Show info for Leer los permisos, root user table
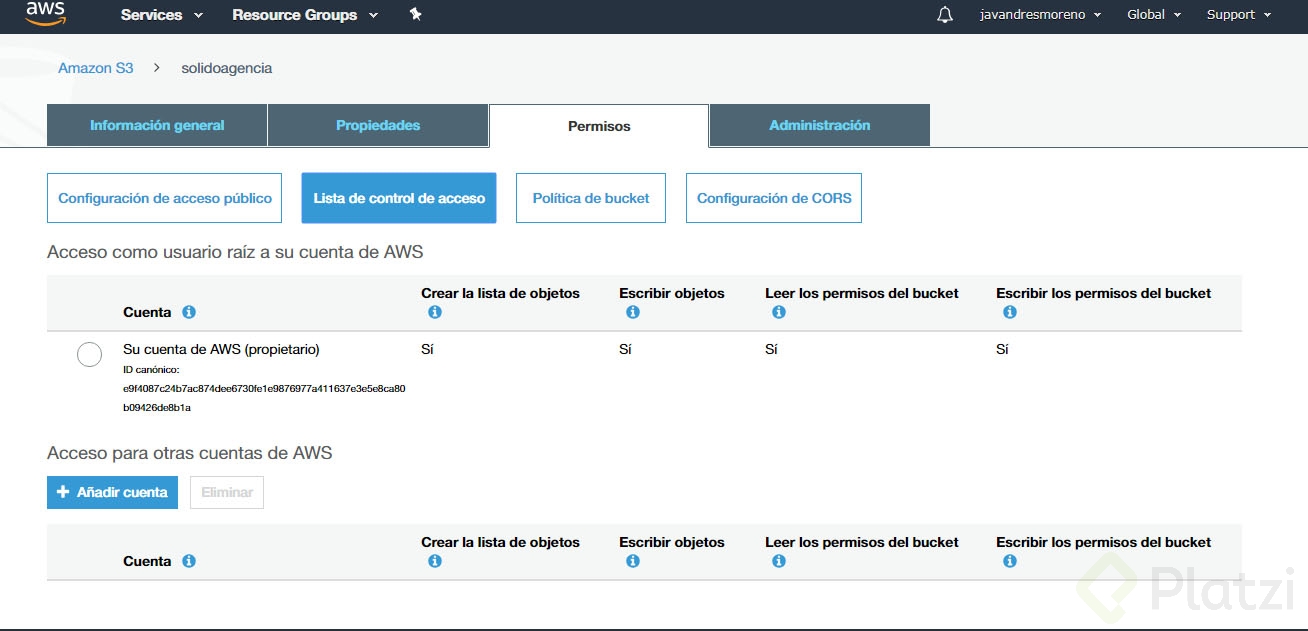The width and height of the screenshot is (1308, 631). click(x=778, y=312)
